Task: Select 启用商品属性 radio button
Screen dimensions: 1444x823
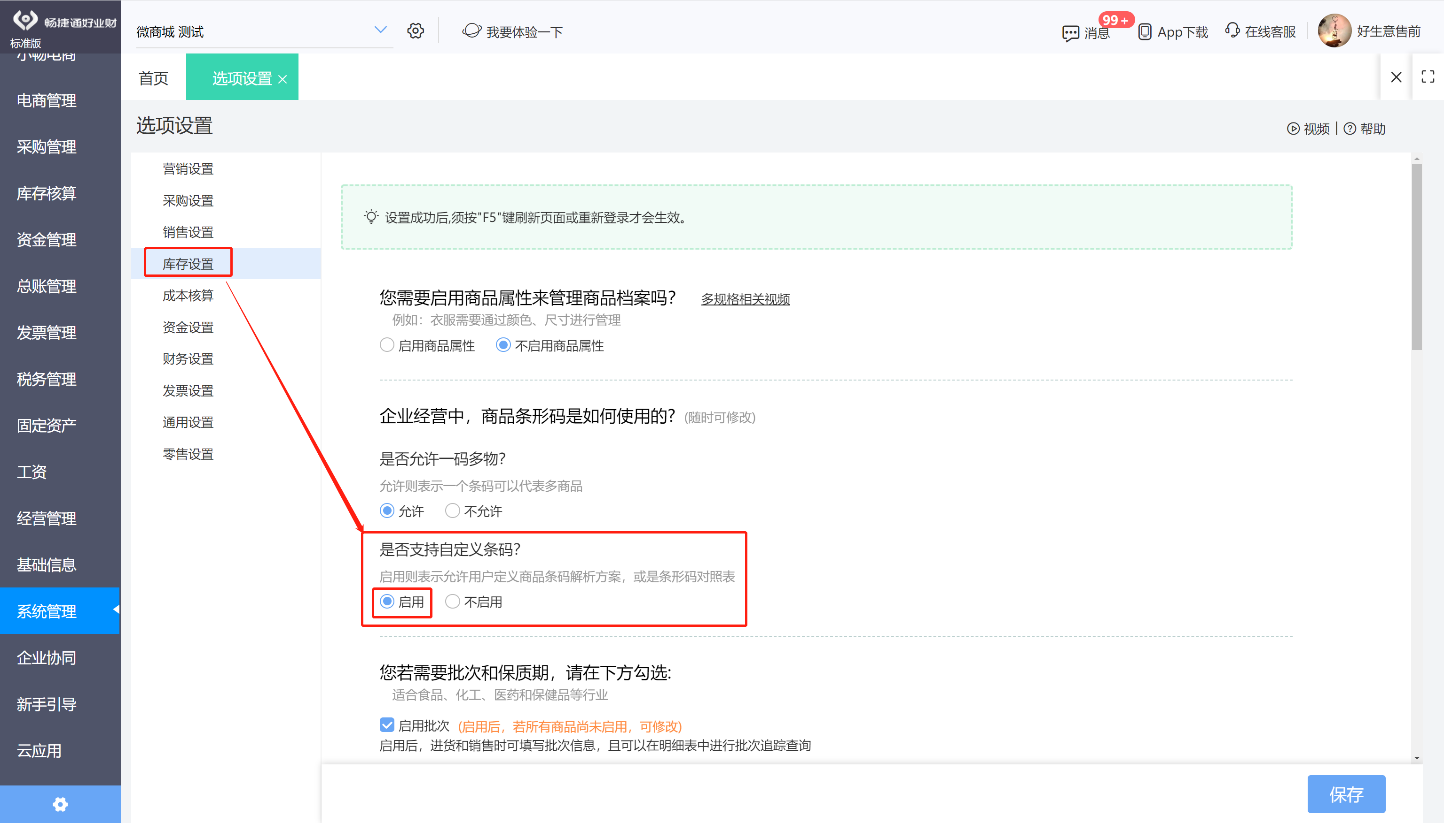Action: tap(387, 345)
